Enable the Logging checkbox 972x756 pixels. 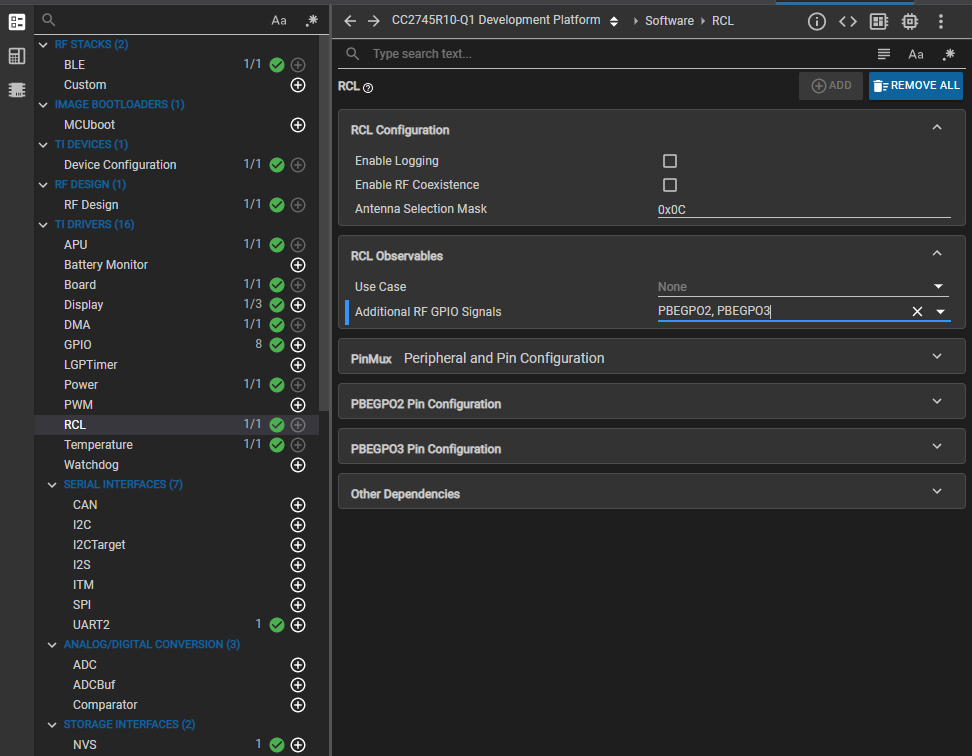670,161
